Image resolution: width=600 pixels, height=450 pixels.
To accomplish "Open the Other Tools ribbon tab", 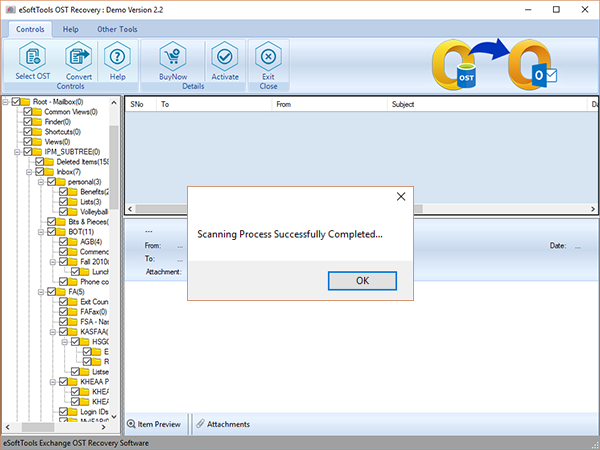I will click(x=117, y=29).
